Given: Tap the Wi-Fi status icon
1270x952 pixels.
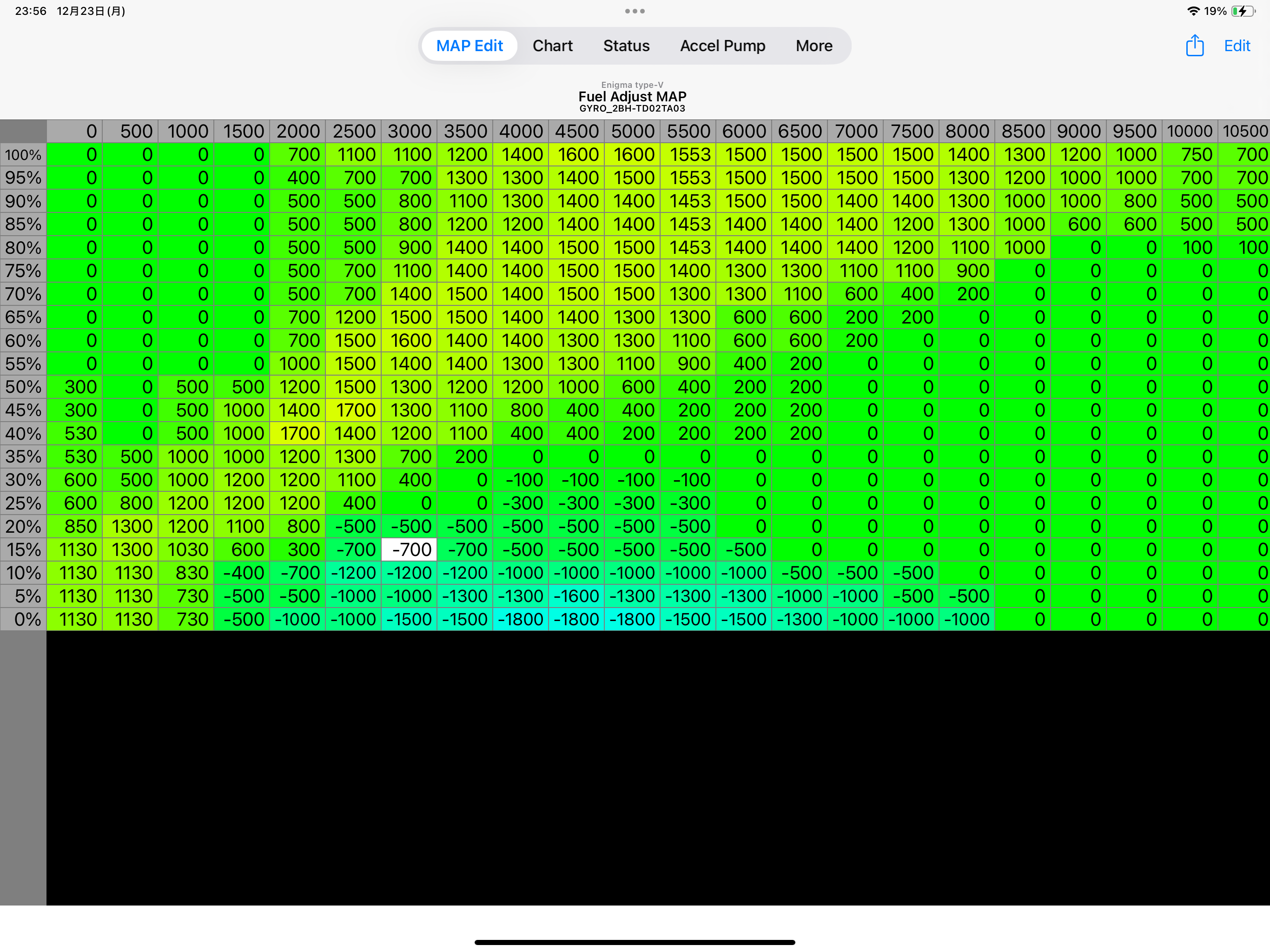Looking at the screenshot, I should click(1193, 11).
